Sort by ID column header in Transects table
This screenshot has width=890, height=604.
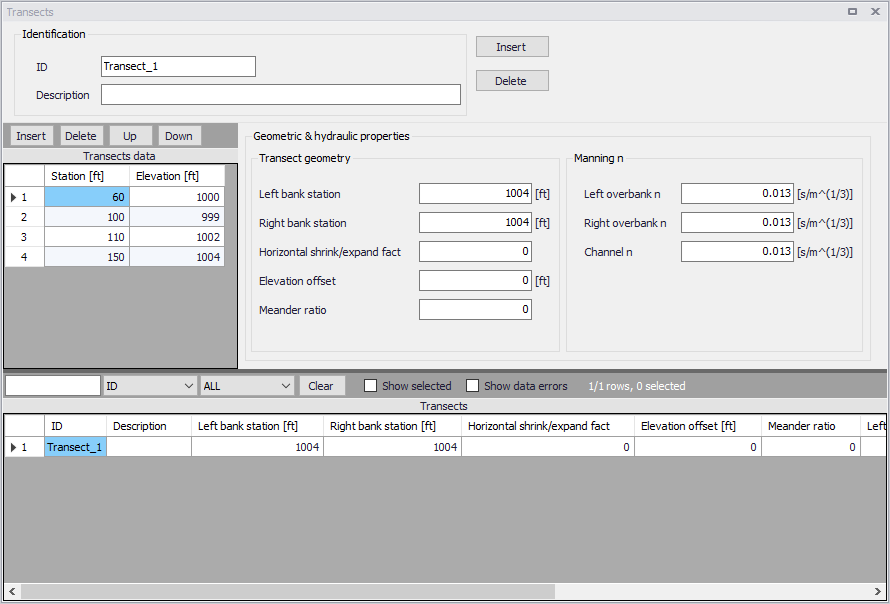click(75, 426)
